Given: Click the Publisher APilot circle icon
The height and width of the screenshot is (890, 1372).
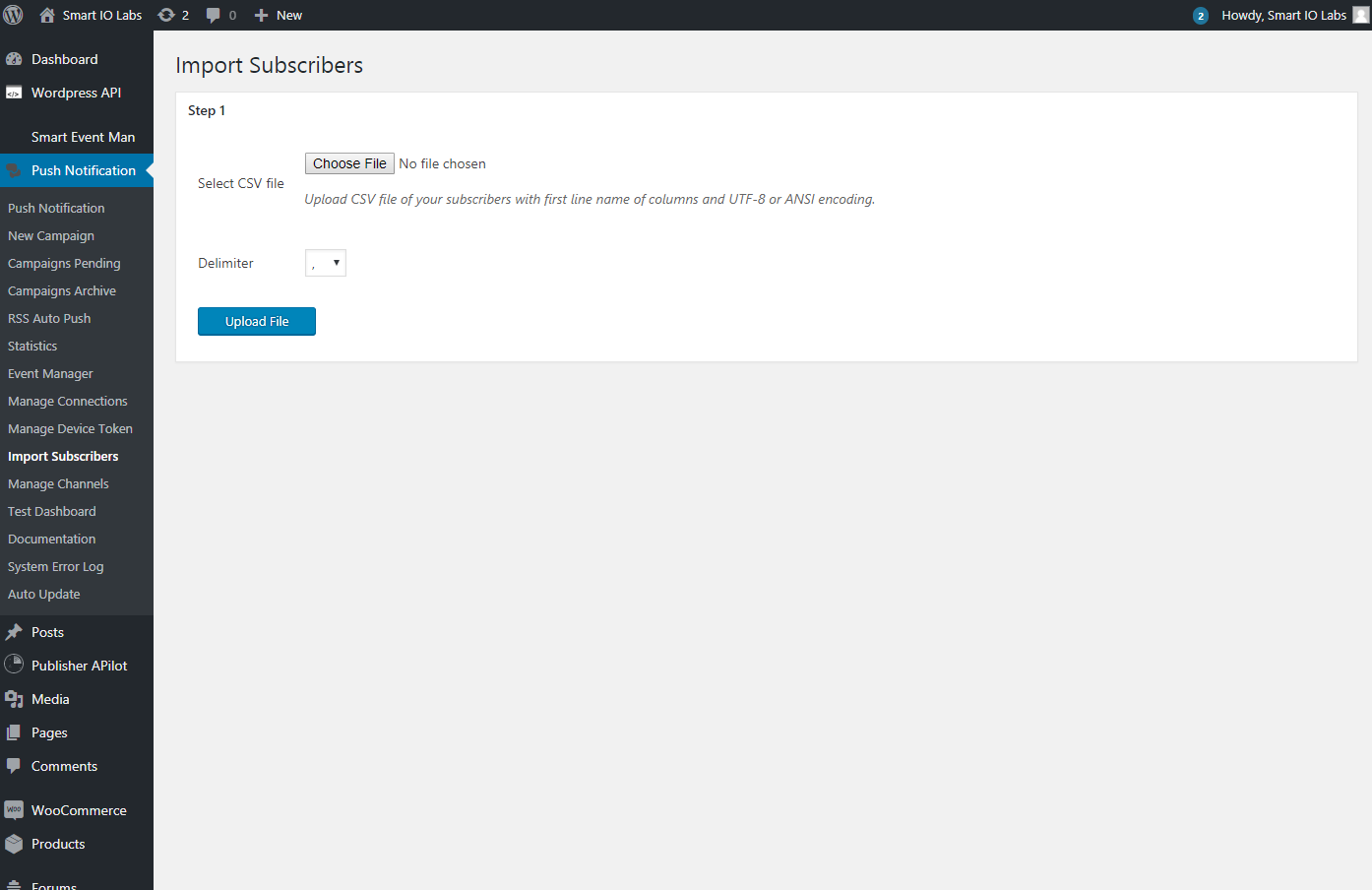Looking at the screenshot, I should click(x=14, y=665).
